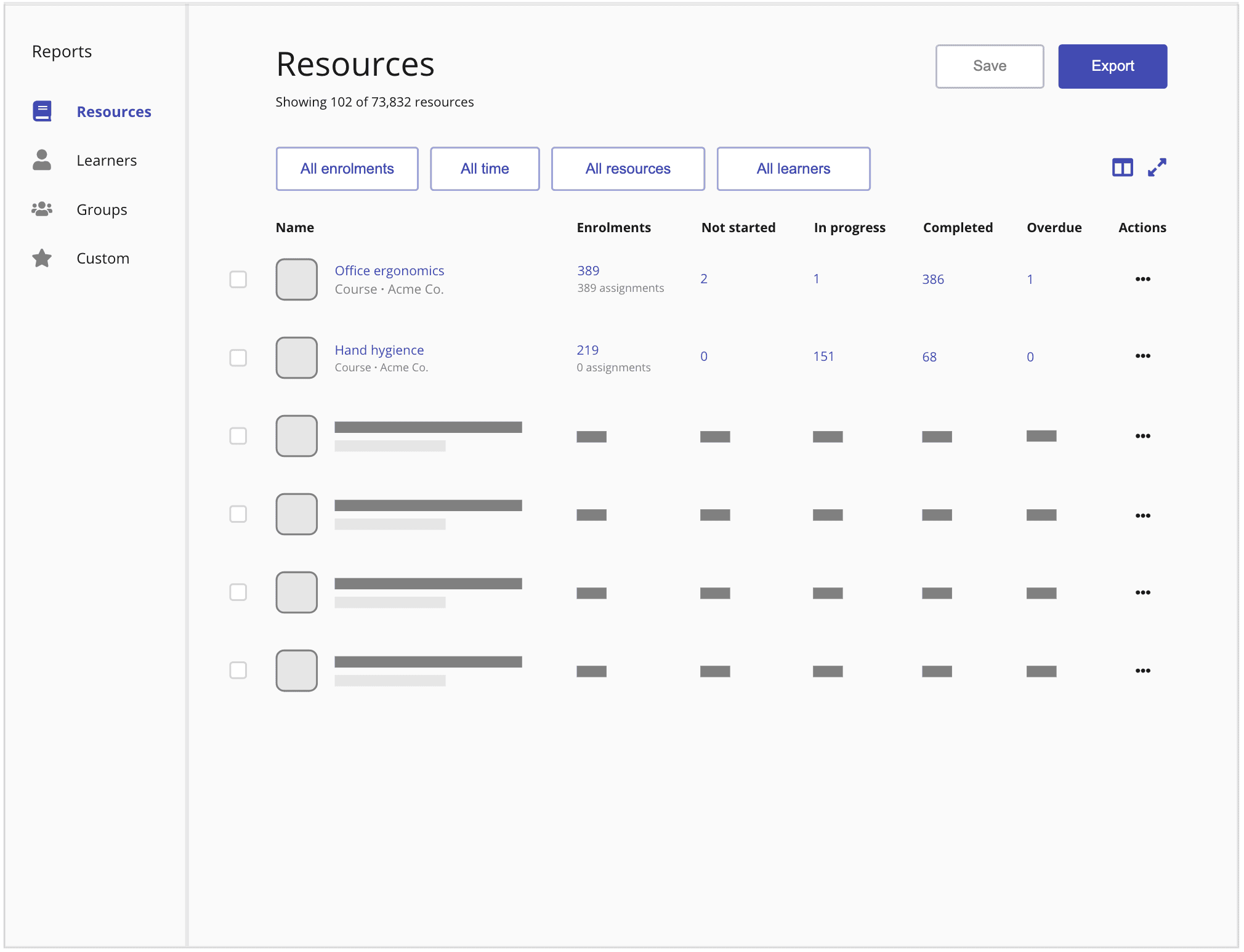Image resolution: width=1244 pixels, height=952 pixels.
Task: Open the All time filter
Action: point(485,168)
